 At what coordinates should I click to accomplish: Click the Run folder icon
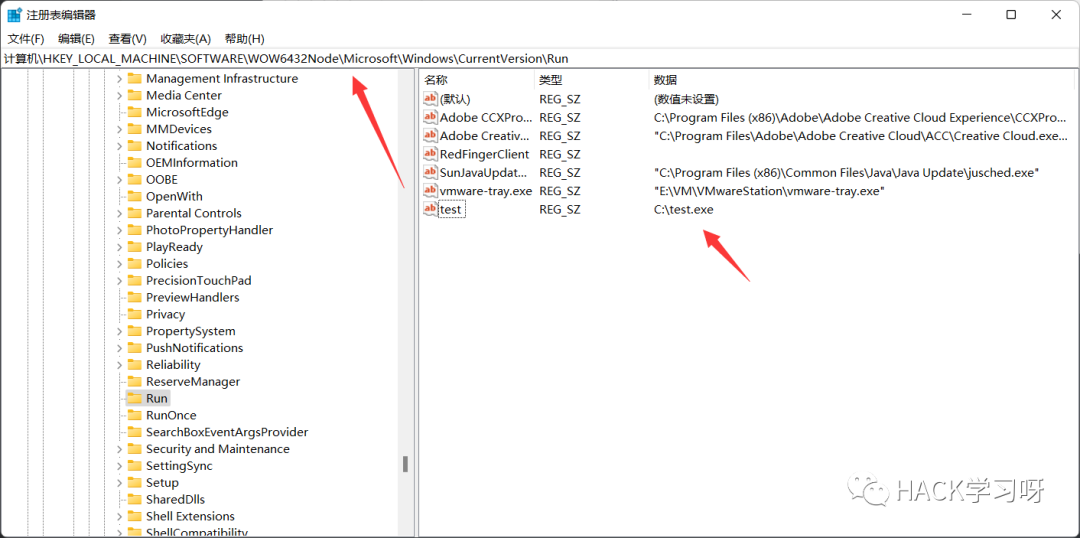pyautogui.click(x=134, y=399)
